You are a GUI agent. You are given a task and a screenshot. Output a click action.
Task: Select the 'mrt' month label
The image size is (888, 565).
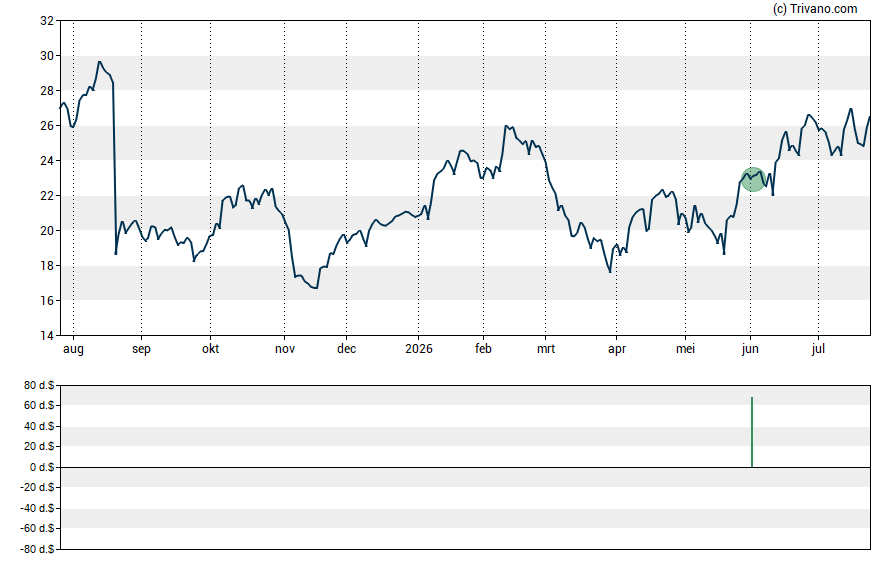tap(546, 349)
